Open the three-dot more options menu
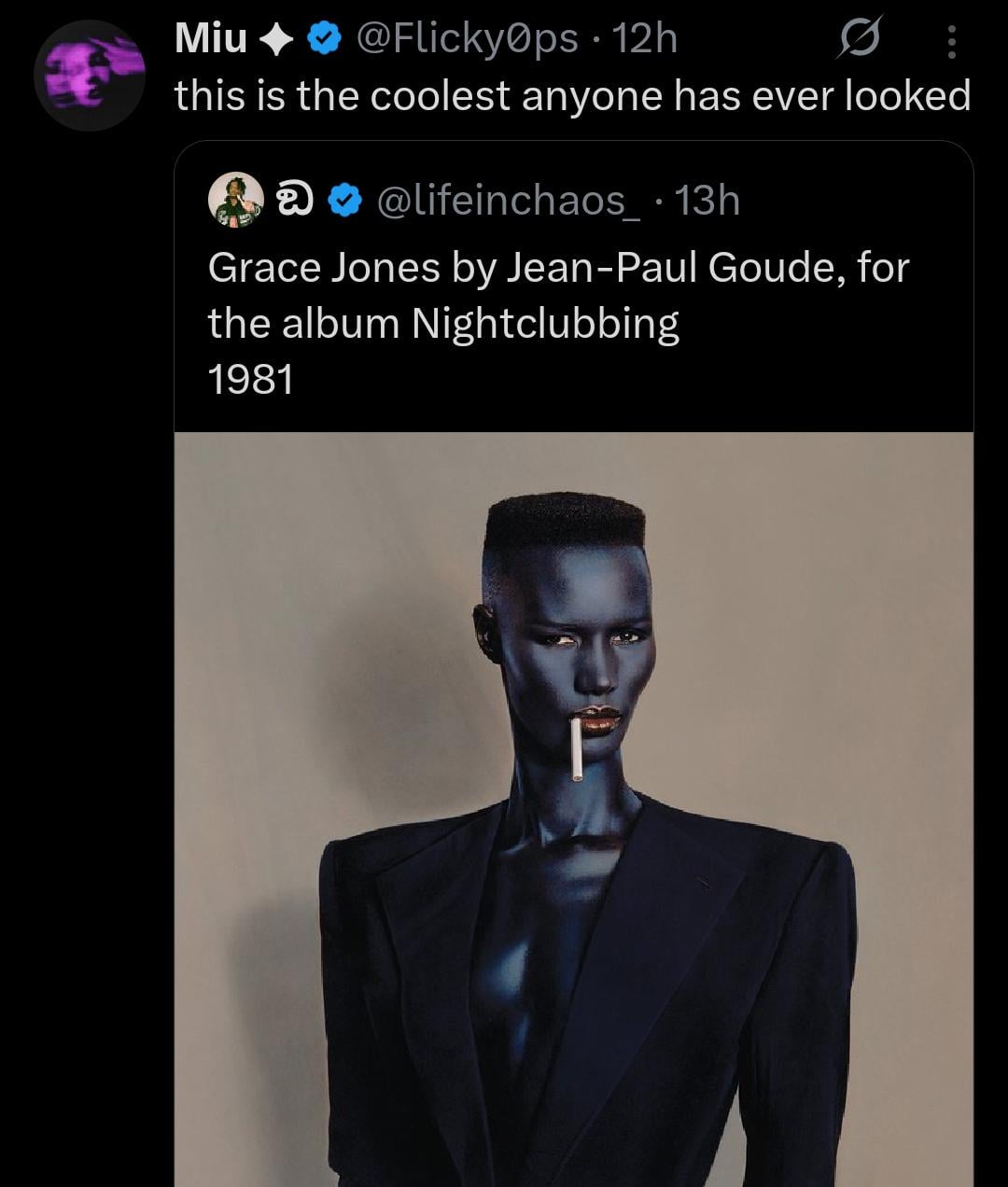Screen dimensions: 1008x1187 (x=951, y=41)
